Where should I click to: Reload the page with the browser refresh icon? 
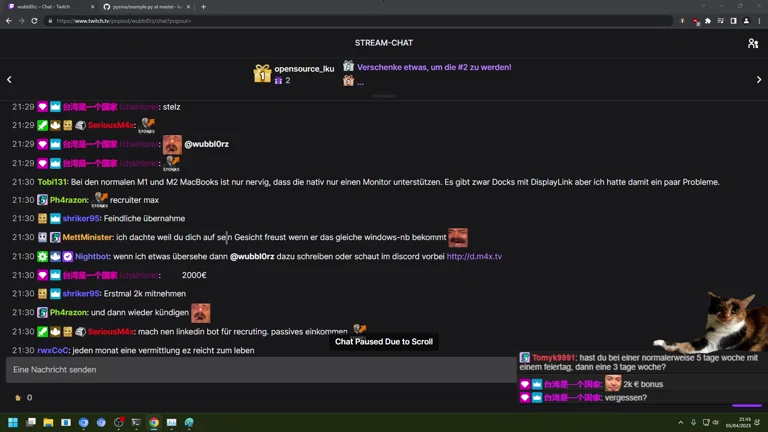click(x=36, y=21)
